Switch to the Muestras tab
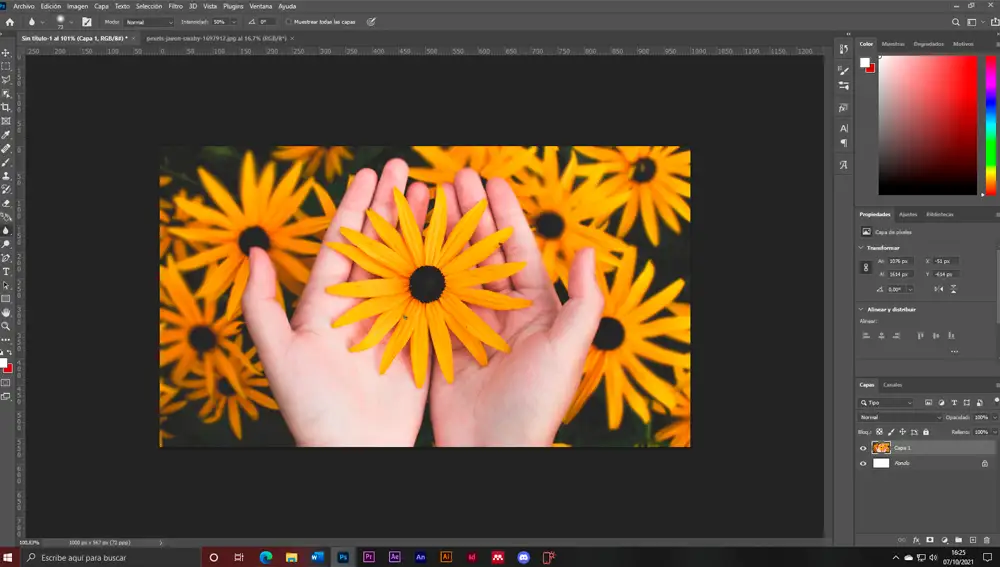Viewport: 1000px width, 567px height. click(893, 44)
